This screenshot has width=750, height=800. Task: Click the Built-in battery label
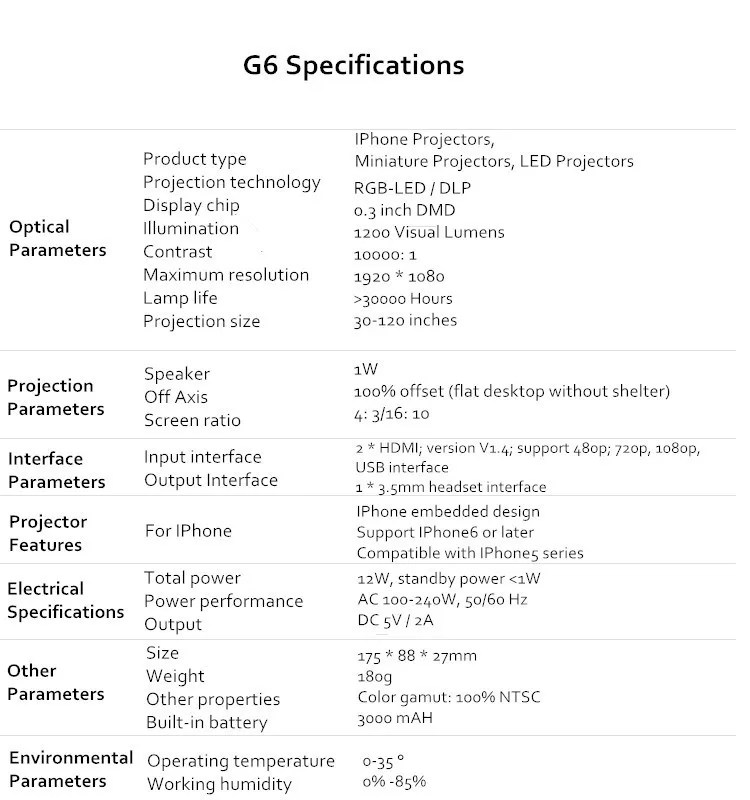(206, 722)
